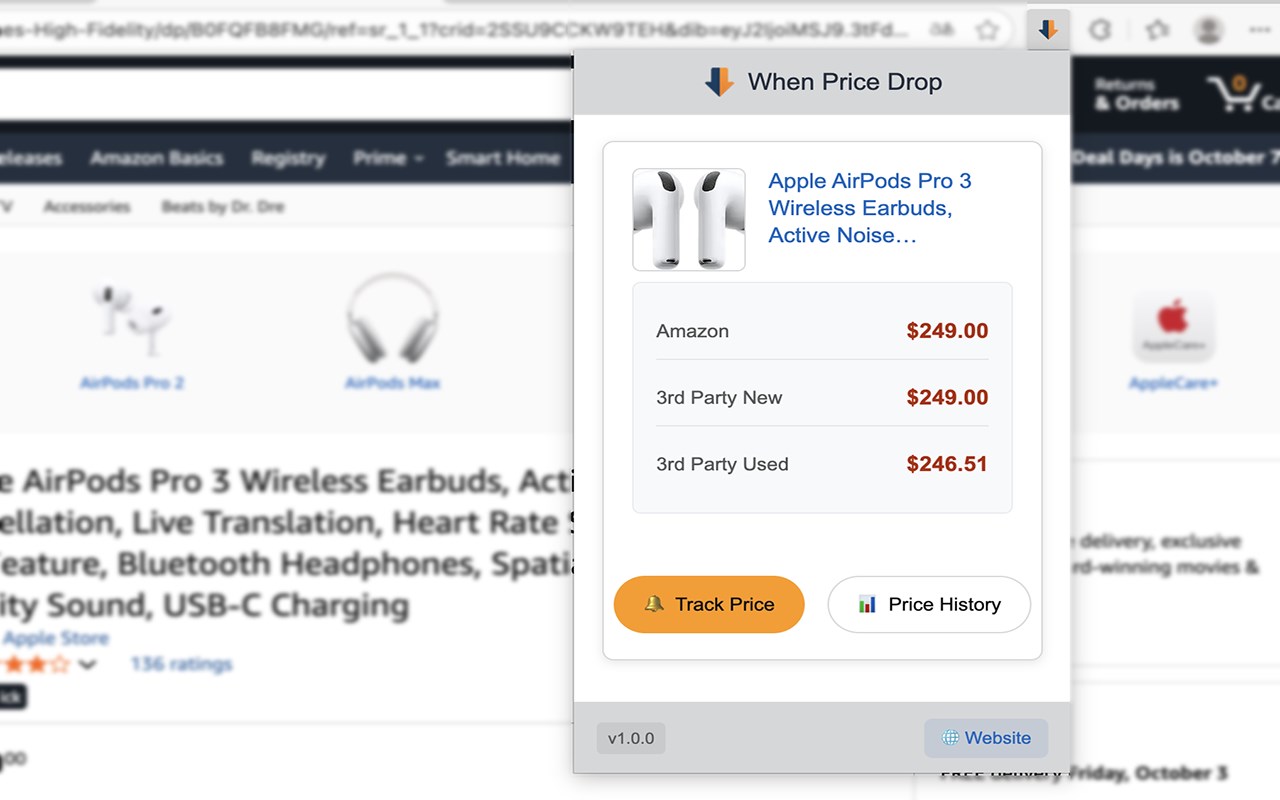Viewport: 1280px width, 800px height.
Task: Bookmark this page using the star icon
Action: (988, 30)
